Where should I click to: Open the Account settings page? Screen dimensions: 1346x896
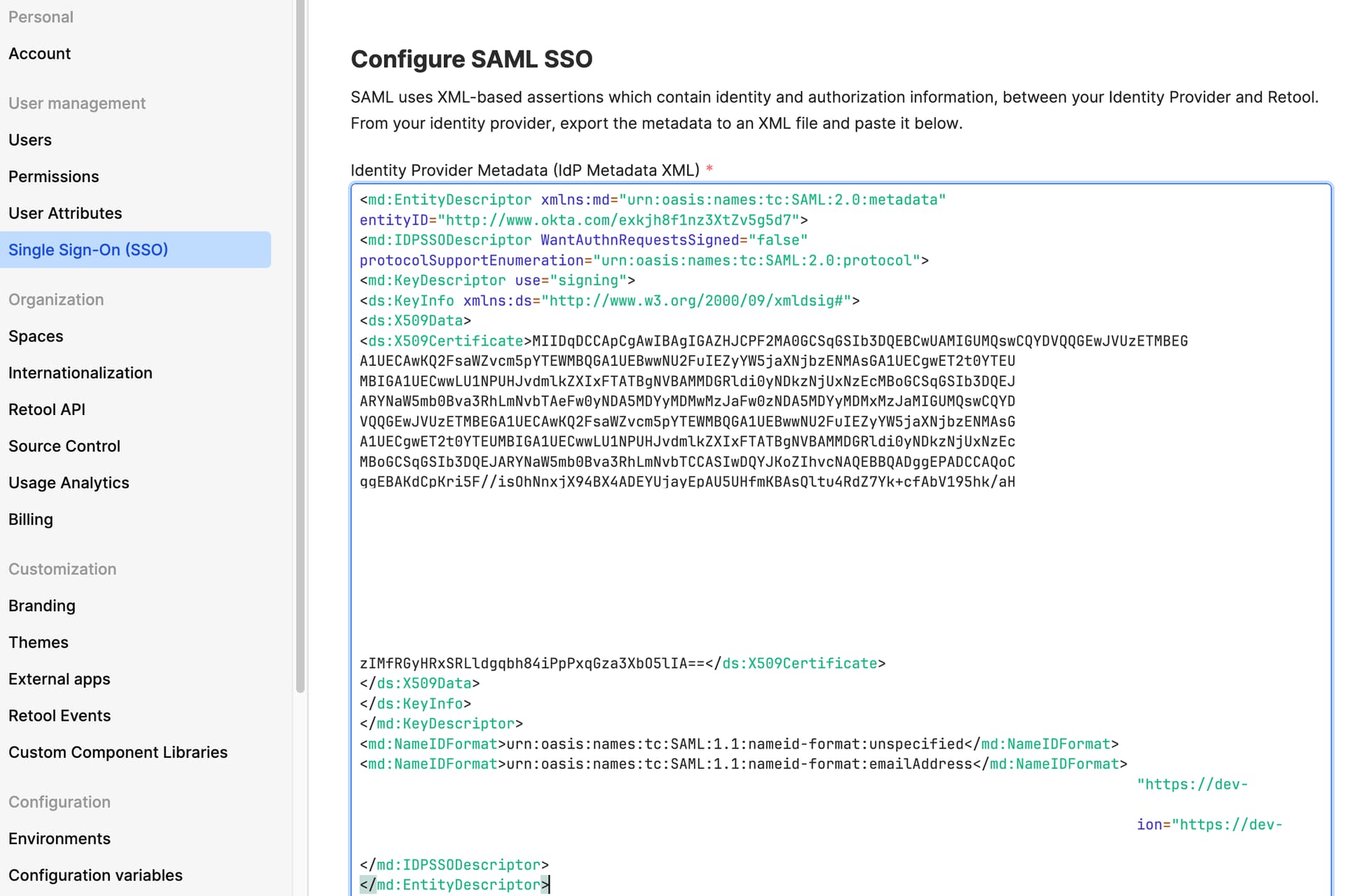coord(39,53)
